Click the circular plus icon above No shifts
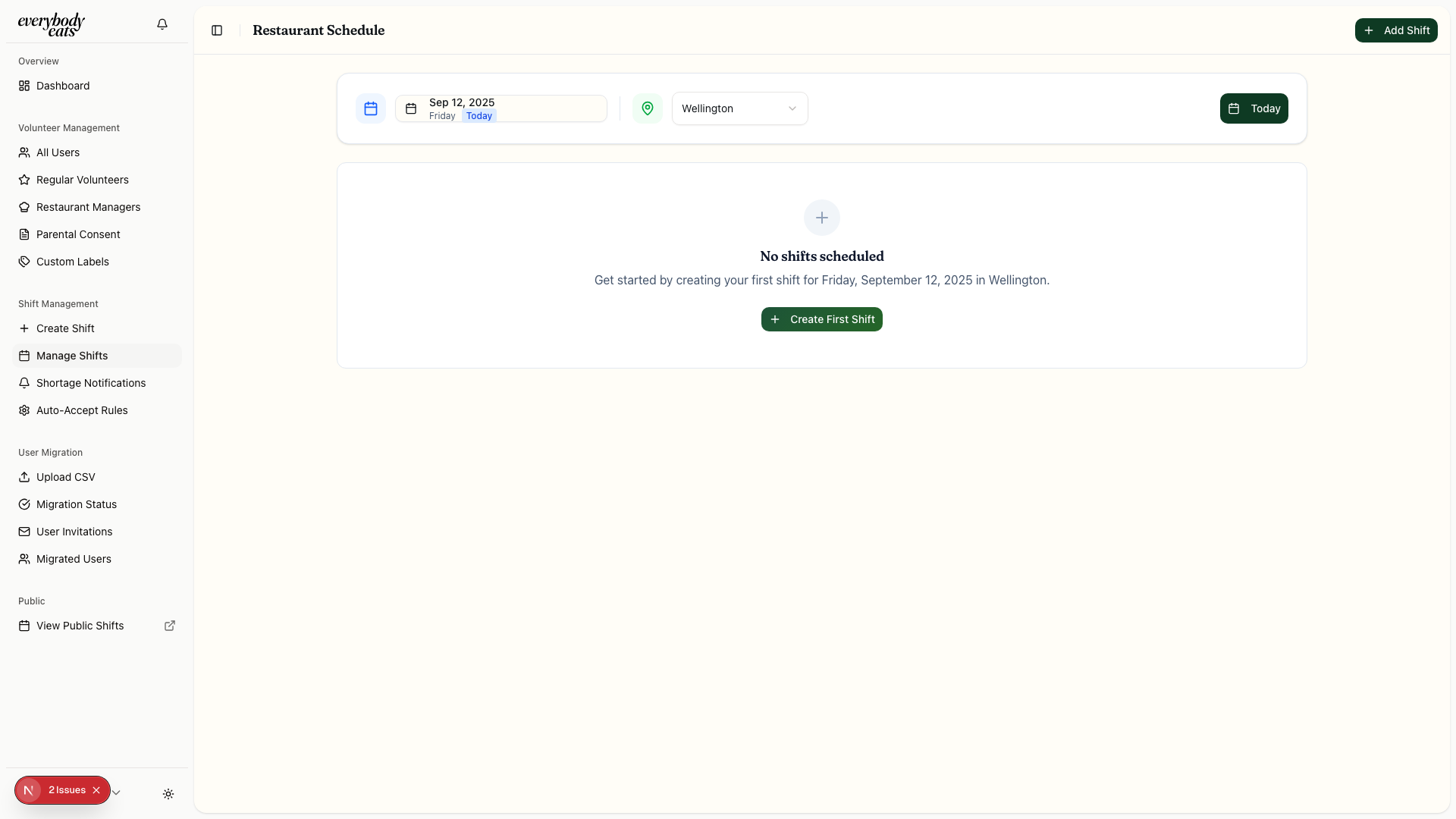Viewport: 1456px width, 819px height. (x=822, y=218)
